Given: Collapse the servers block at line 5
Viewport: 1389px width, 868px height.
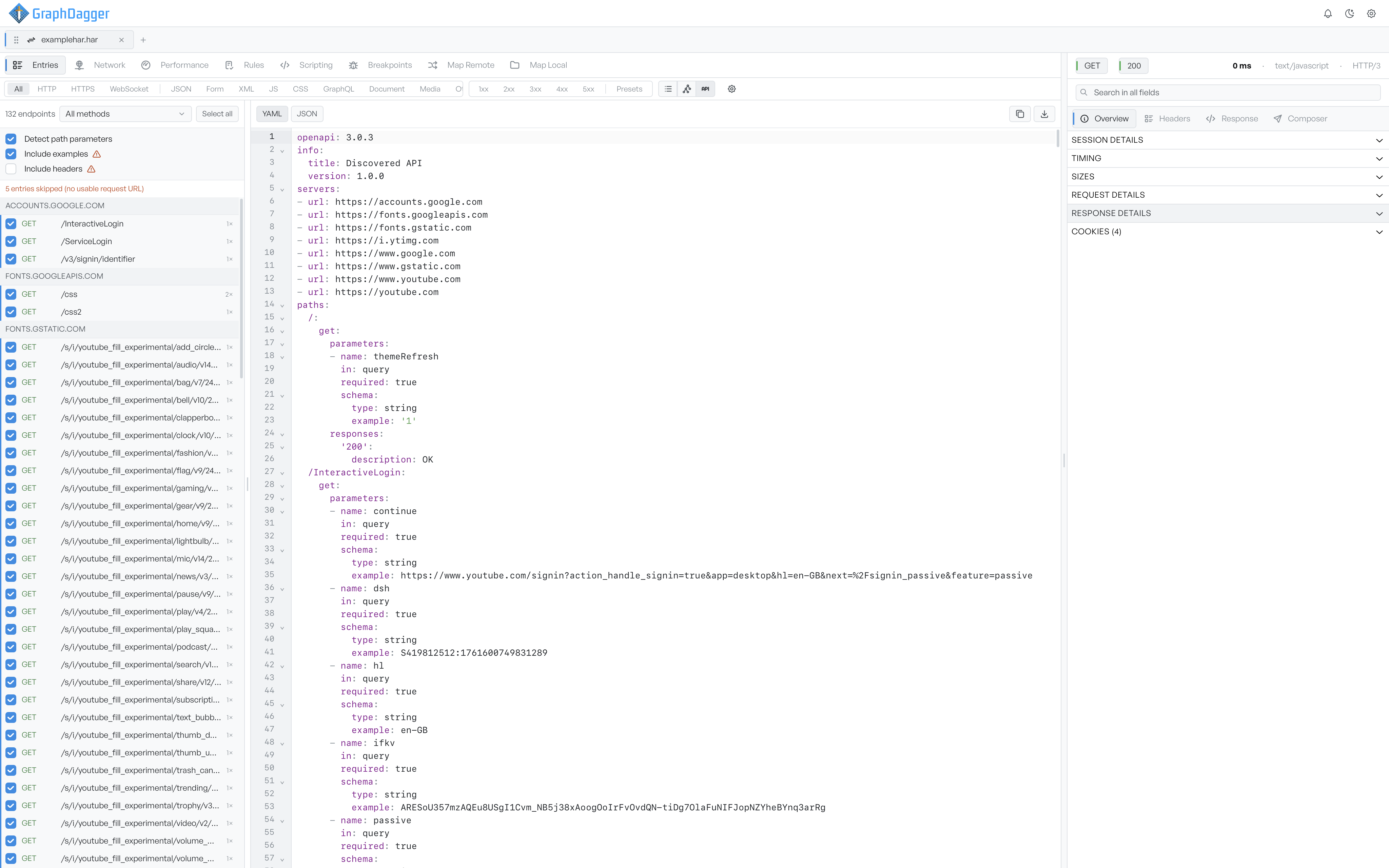Looking at the screenshot, I should [x=282, y=190].
